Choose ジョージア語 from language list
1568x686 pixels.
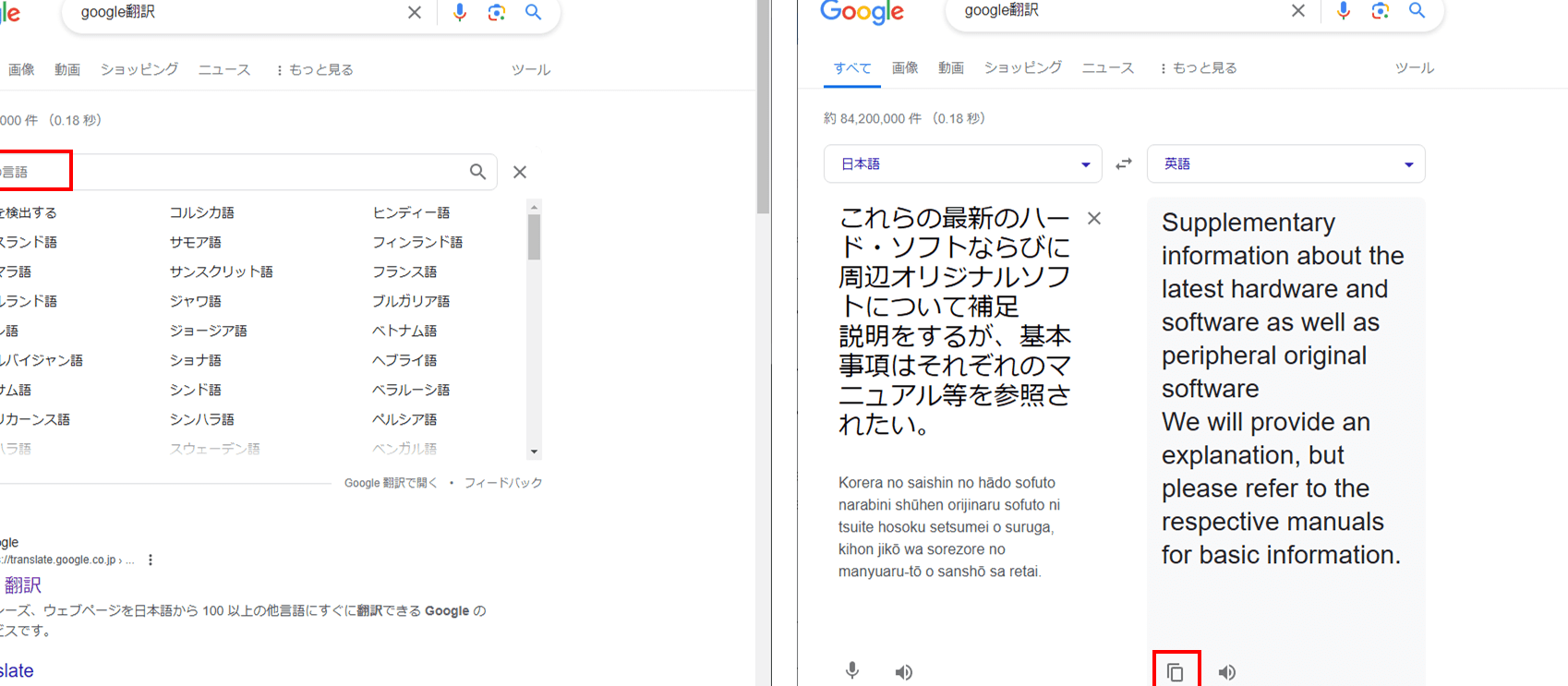[209, 331]
